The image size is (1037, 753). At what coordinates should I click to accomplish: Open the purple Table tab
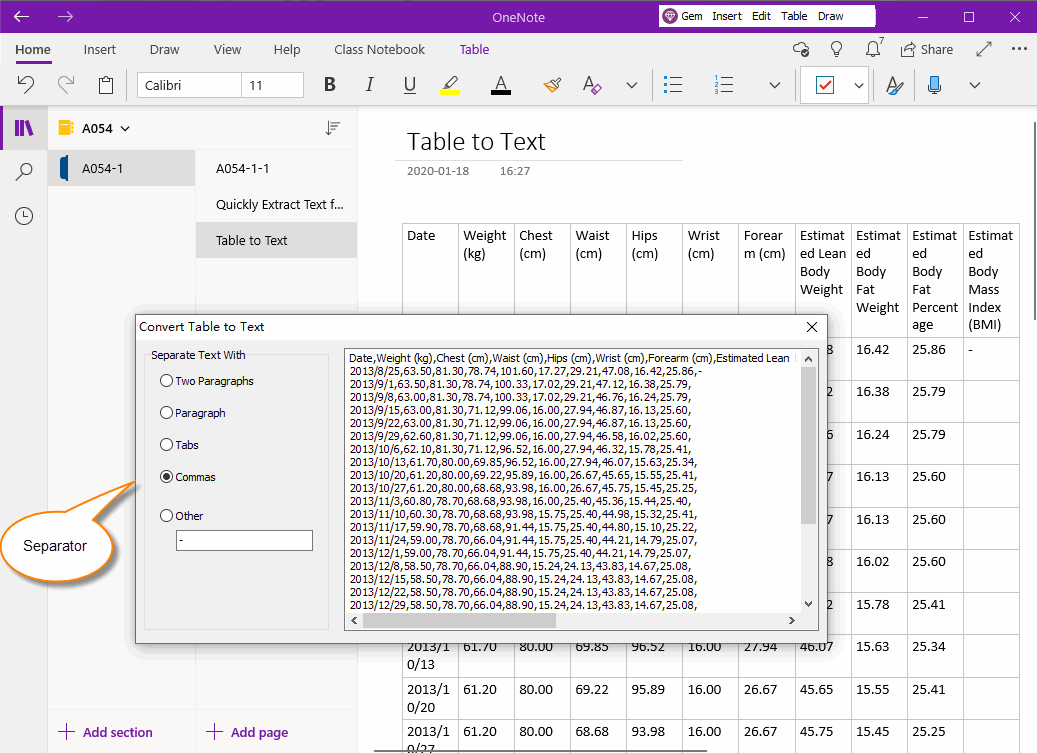(474, 50)
